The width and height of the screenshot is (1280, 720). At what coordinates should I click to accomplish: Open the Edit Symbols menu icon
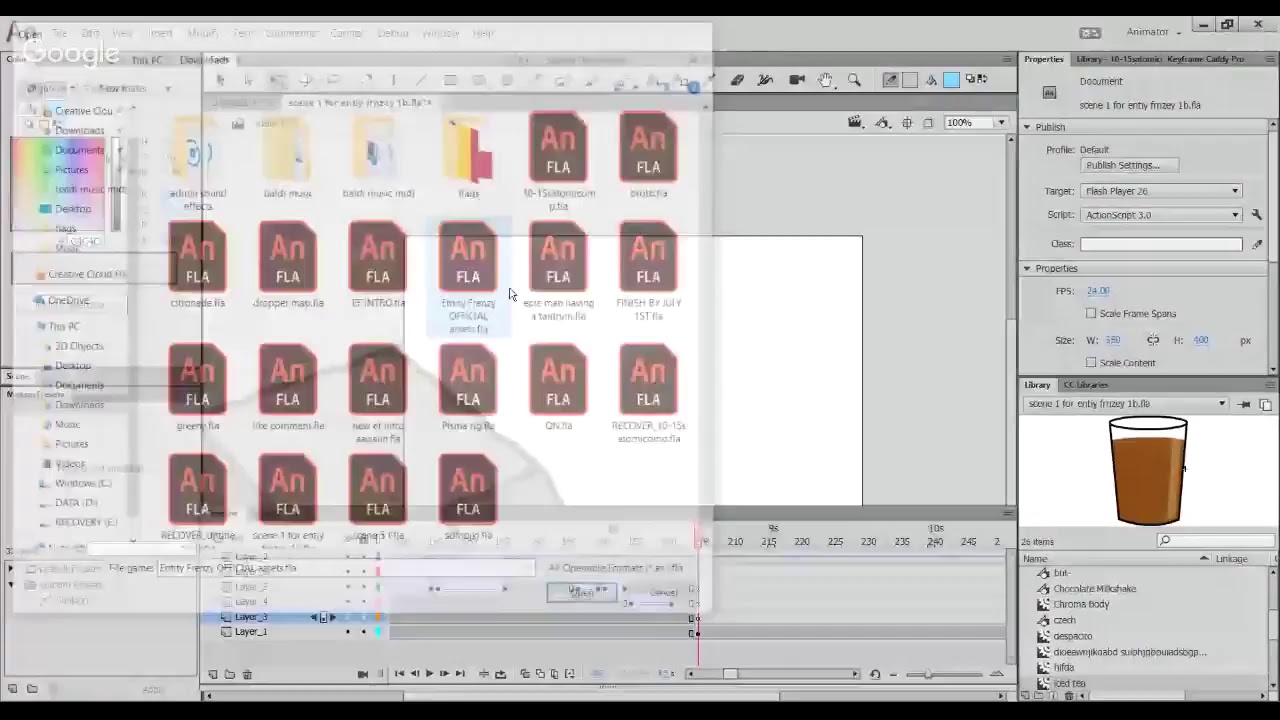click(883, 122)
